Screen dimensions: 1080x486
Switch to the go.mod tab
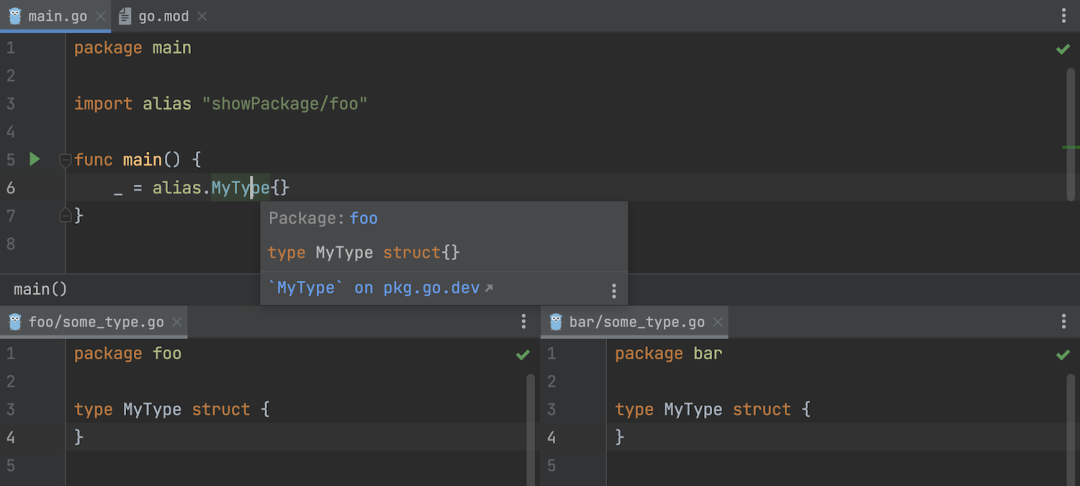coord(160,16)
